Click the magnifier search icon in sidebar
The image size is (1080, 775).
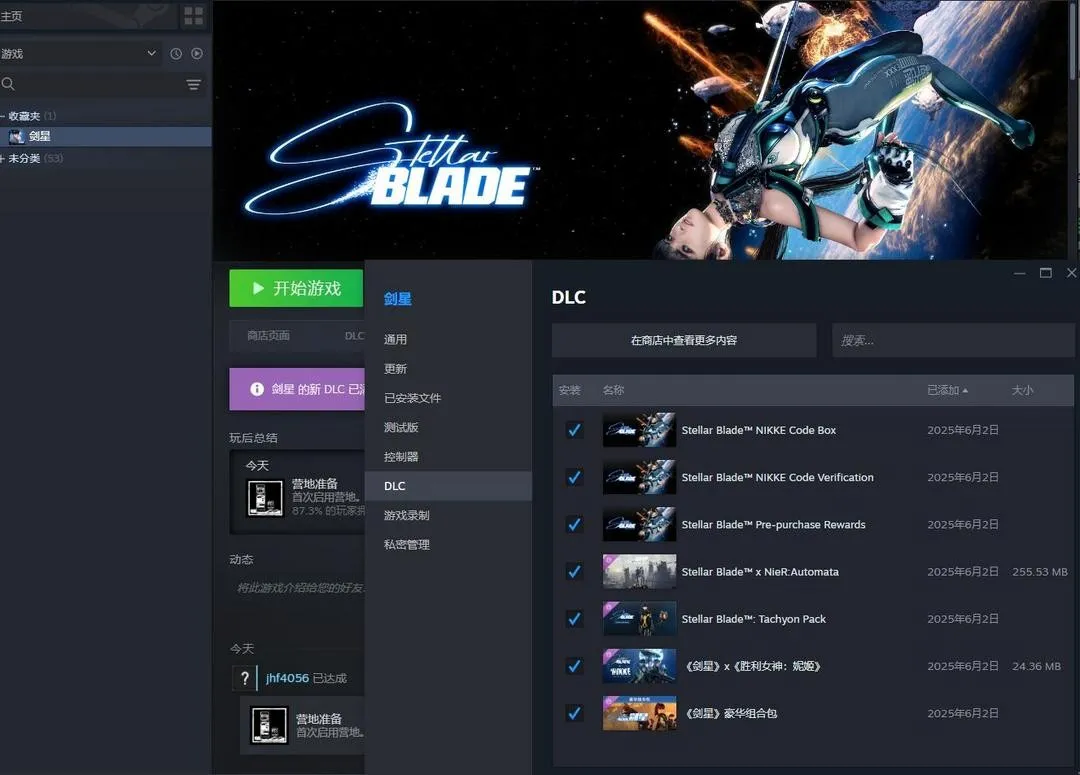(9, 84)
